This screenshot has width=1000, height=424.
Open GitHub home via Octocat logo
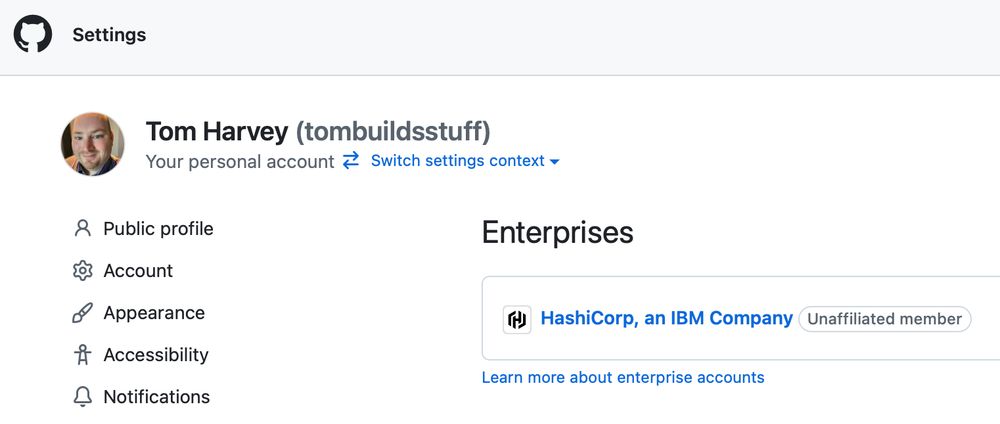point(33,34)
